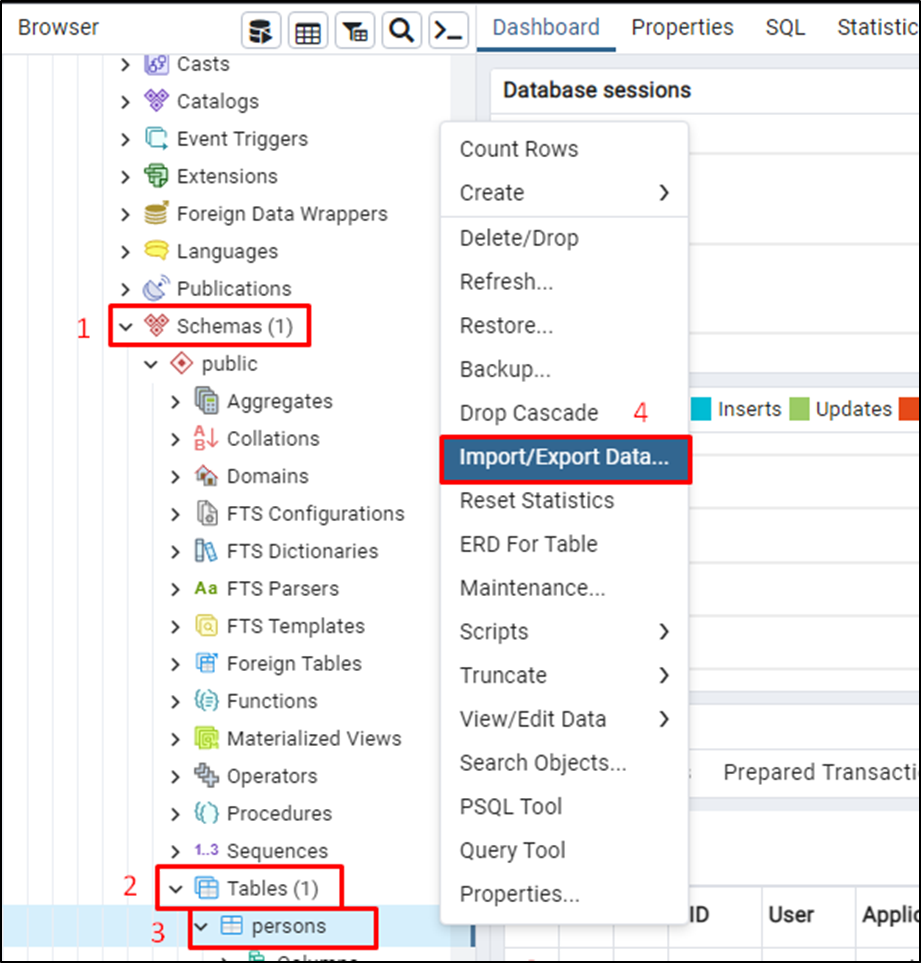Expand the Sequences tree node

(174, 851)
